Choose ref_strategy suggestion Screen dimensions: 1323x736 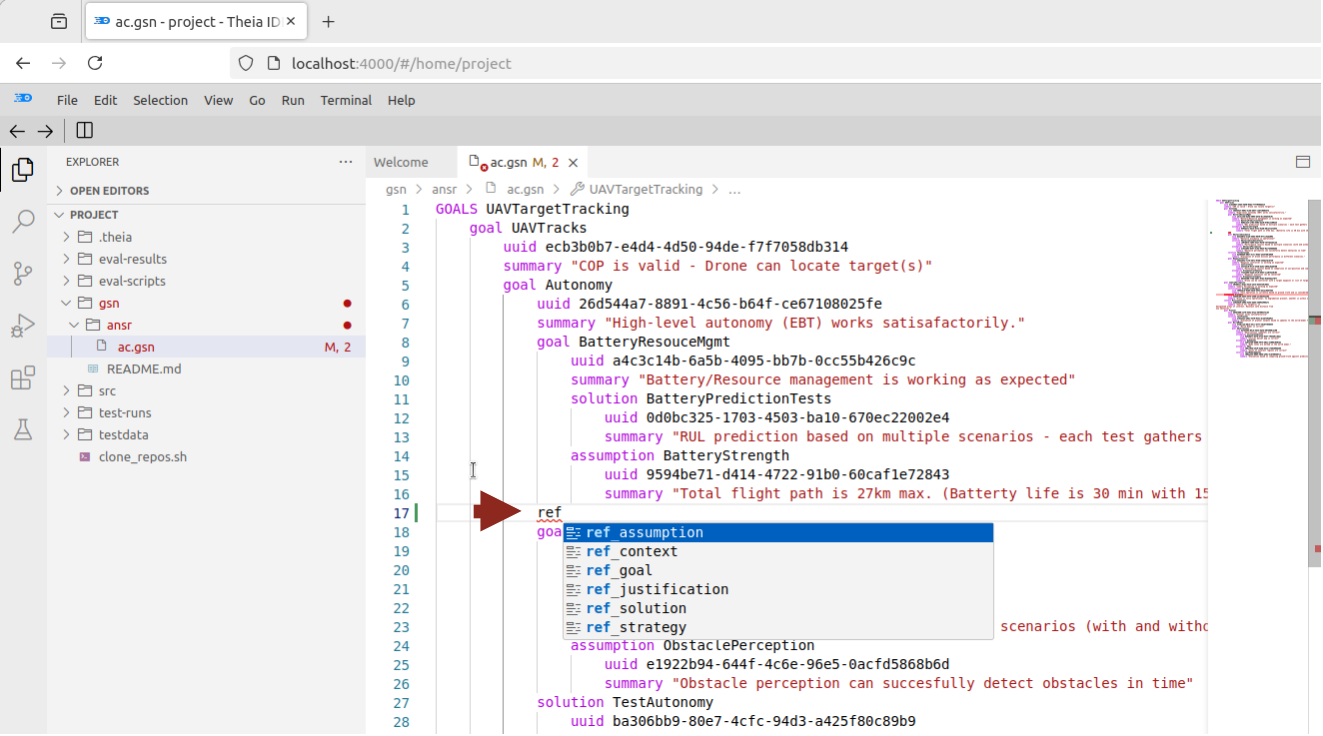point(778,628)
